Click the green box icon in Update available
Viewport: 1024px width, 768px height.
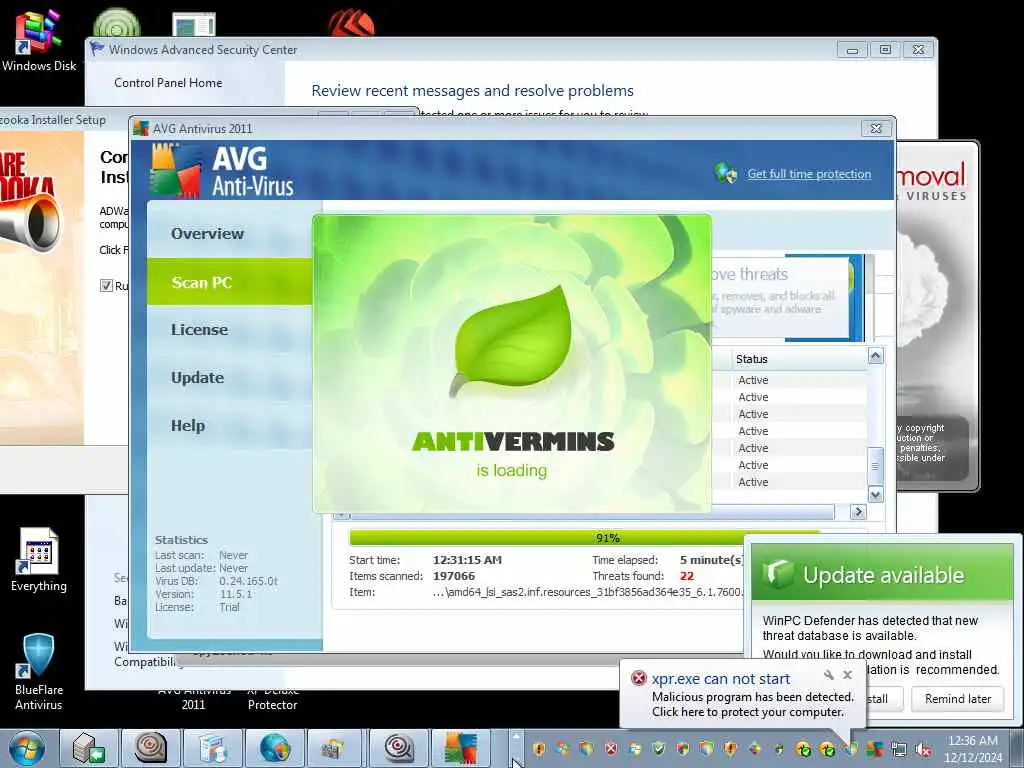pyautogui.click(x=778, y=573)
